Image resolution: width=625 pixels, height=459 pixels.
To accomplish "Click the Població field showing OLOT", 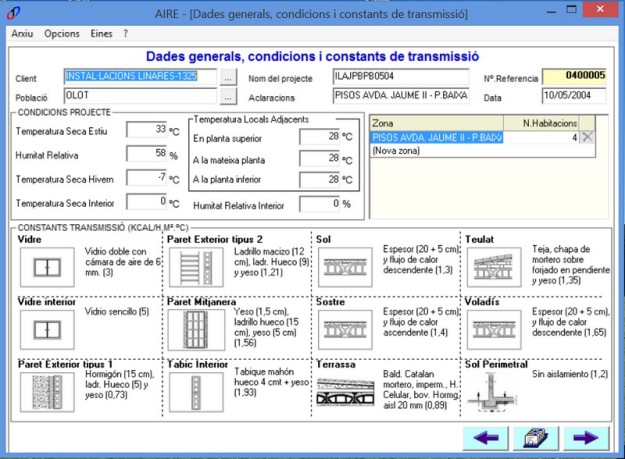I will click(x=140, y=96).
